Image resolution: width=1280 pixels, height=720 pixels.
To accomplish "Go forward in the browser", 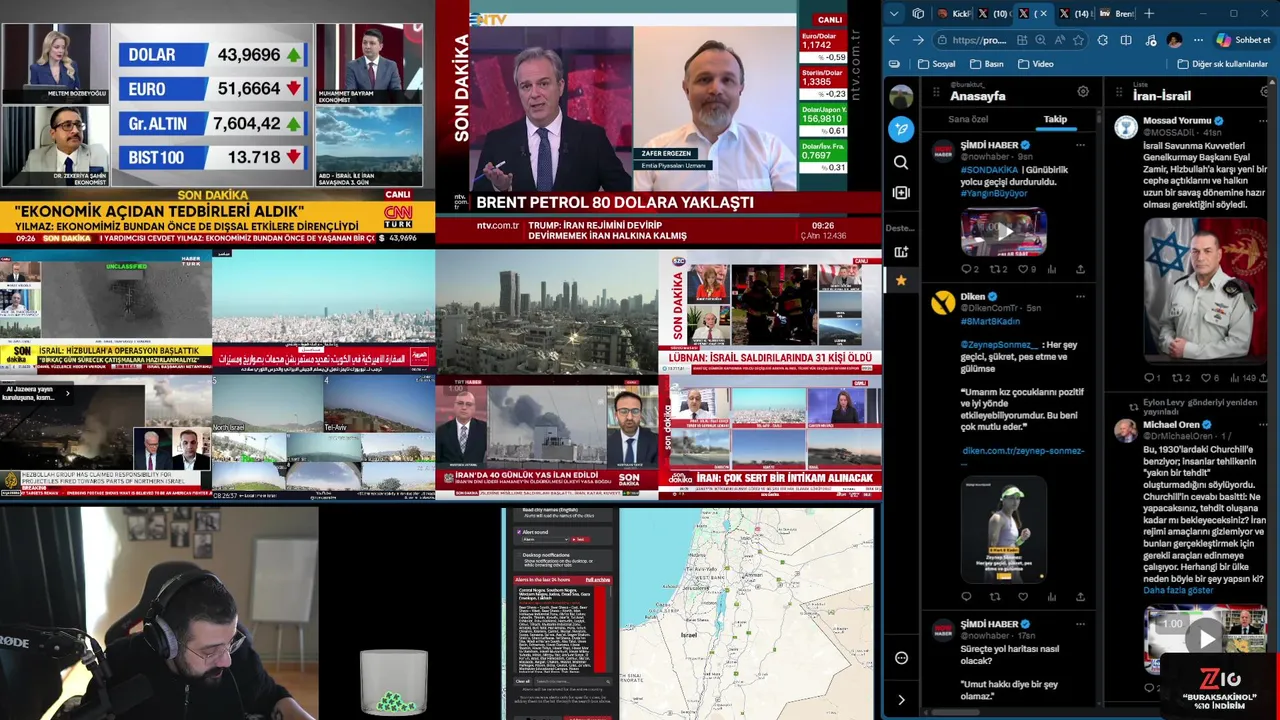I will (917, 40).
